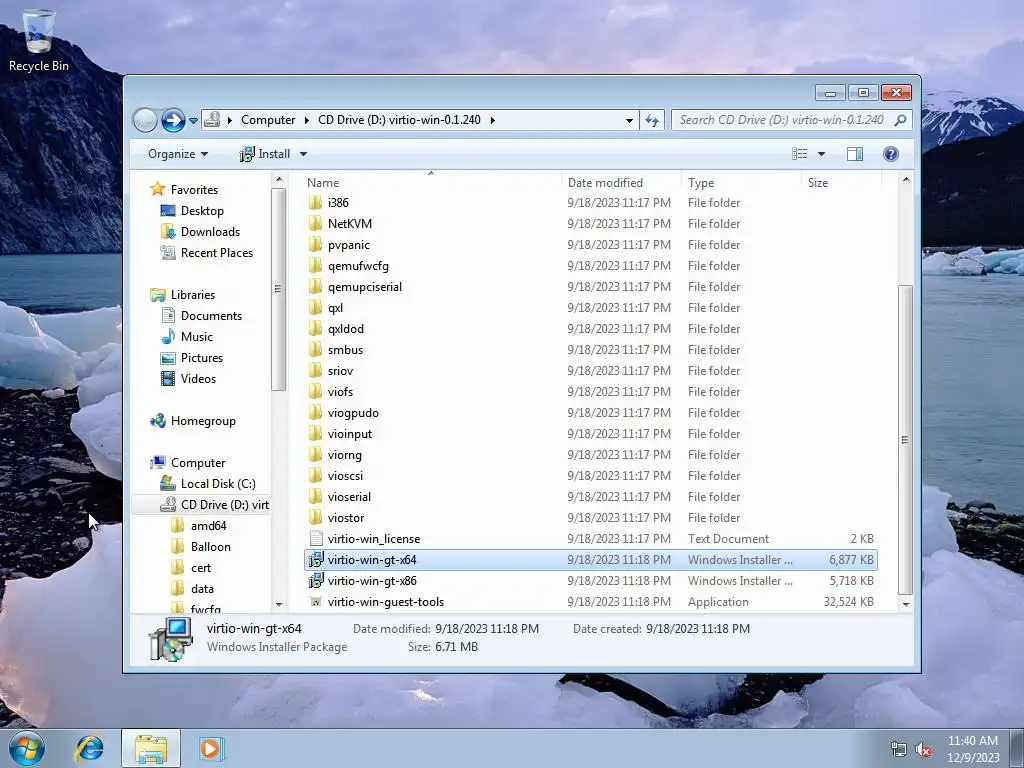The width and height of the screenshot is (1024, 768).
Task: Open the Organize menu
Action: tap(178, 154)
